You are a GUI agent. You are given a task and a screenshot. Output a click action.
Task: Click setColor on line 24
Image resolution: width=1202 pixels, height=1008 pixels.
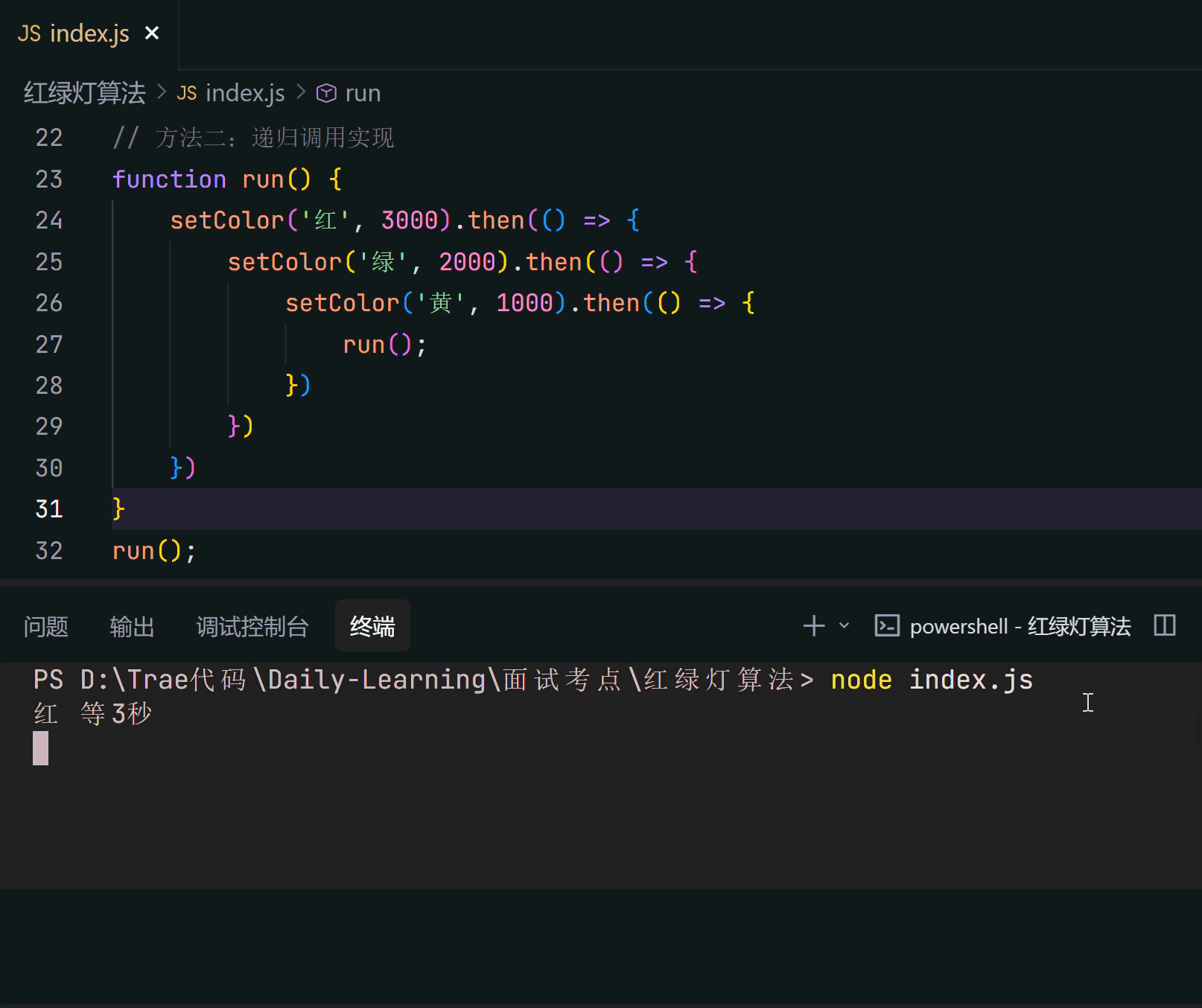click(227, 220)
